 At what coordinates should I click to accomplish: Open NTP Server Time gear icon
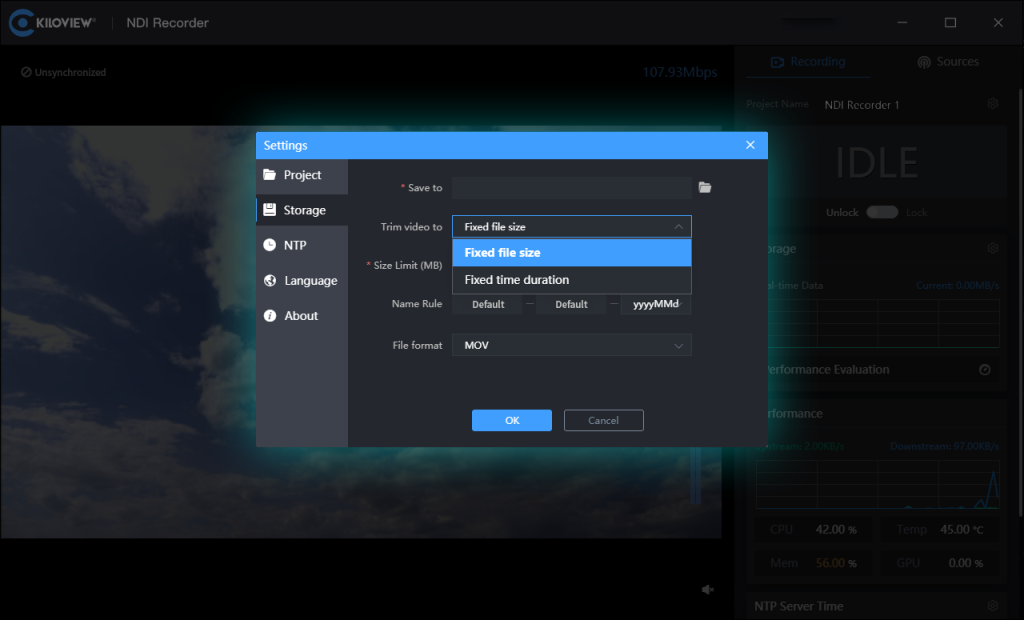coord(992,605)
